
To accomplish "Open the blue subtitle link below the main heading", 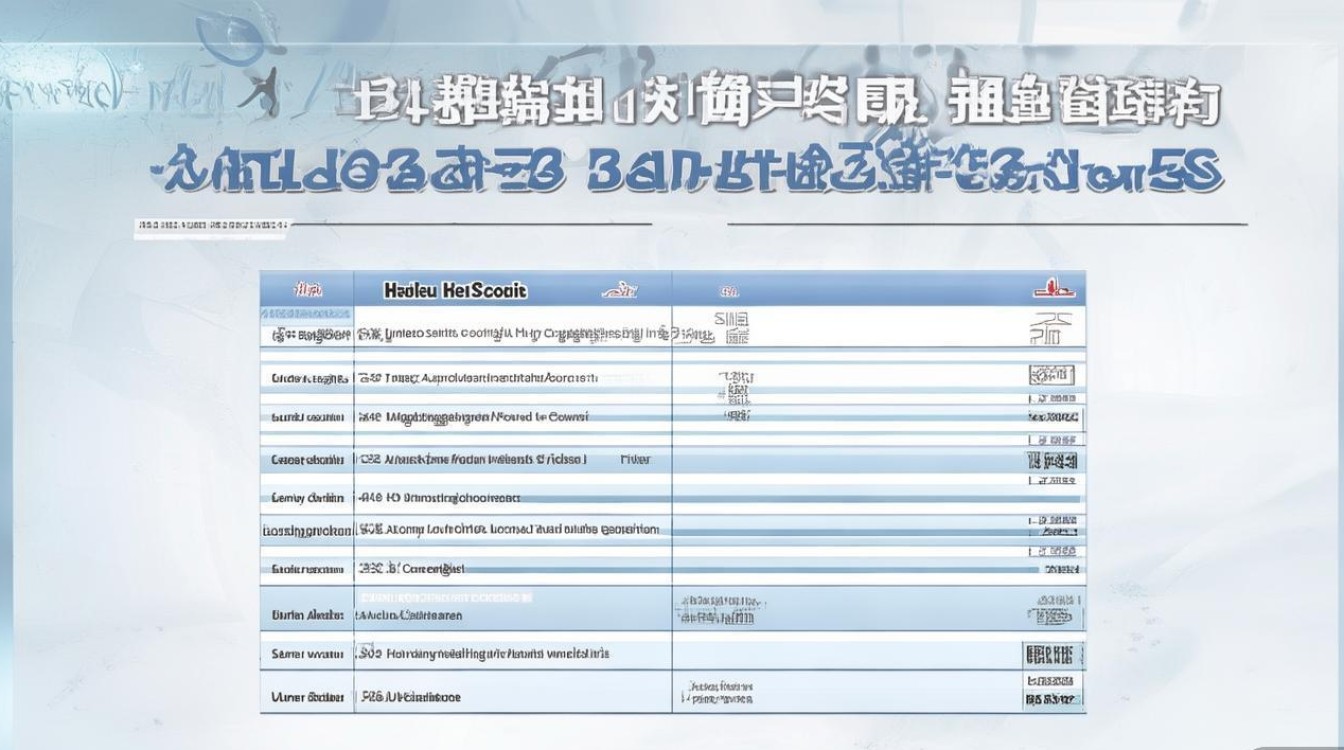I will [x=672, y=170].
